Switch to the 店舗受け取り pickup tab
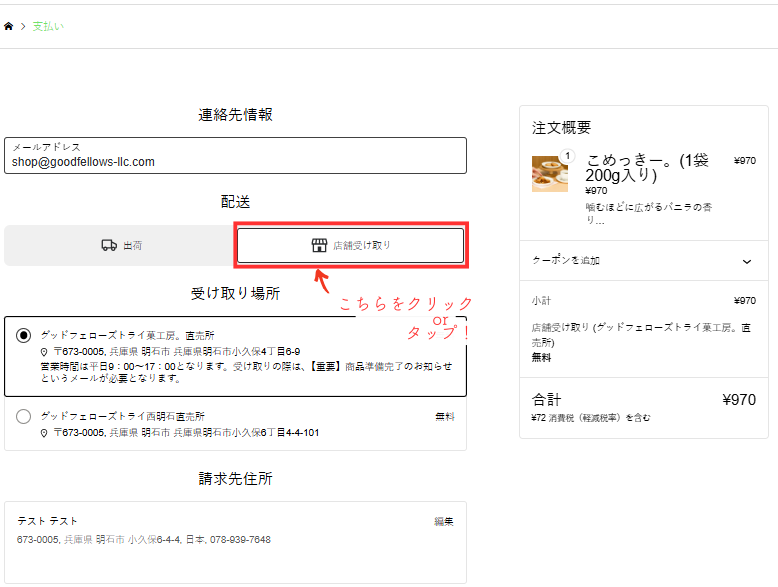Viewport: 778px width, 587px height. pyautogui.click(x=350, y=245)
